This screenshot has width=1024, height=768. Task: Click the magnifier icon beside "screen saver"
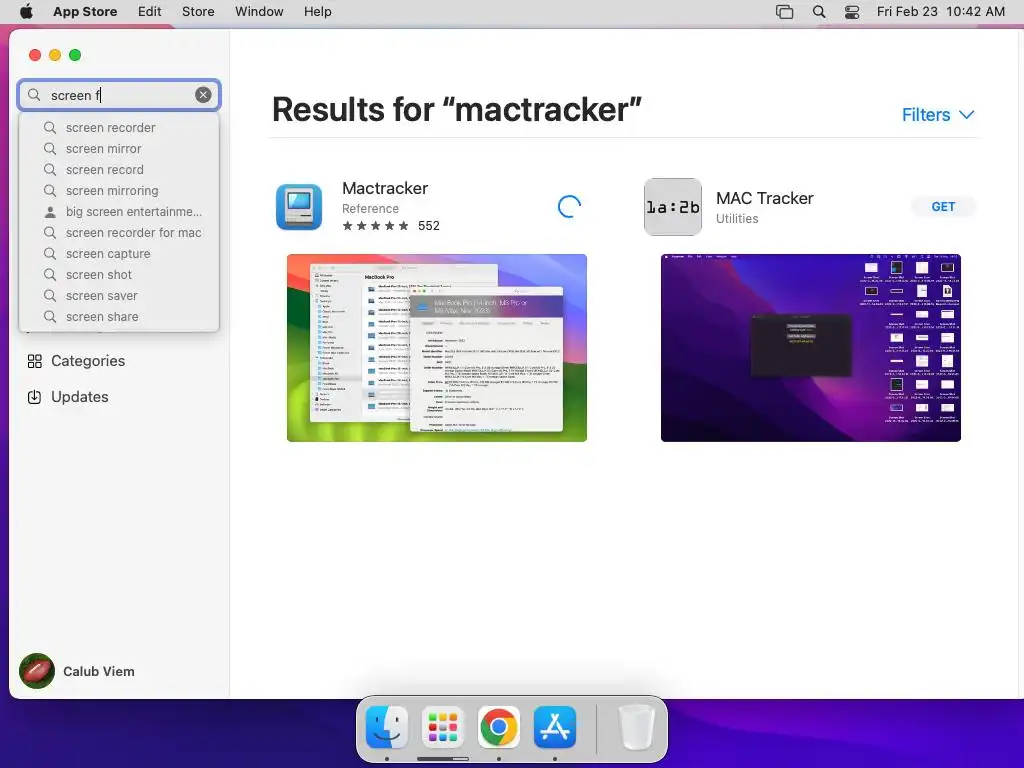click(50, 295)
